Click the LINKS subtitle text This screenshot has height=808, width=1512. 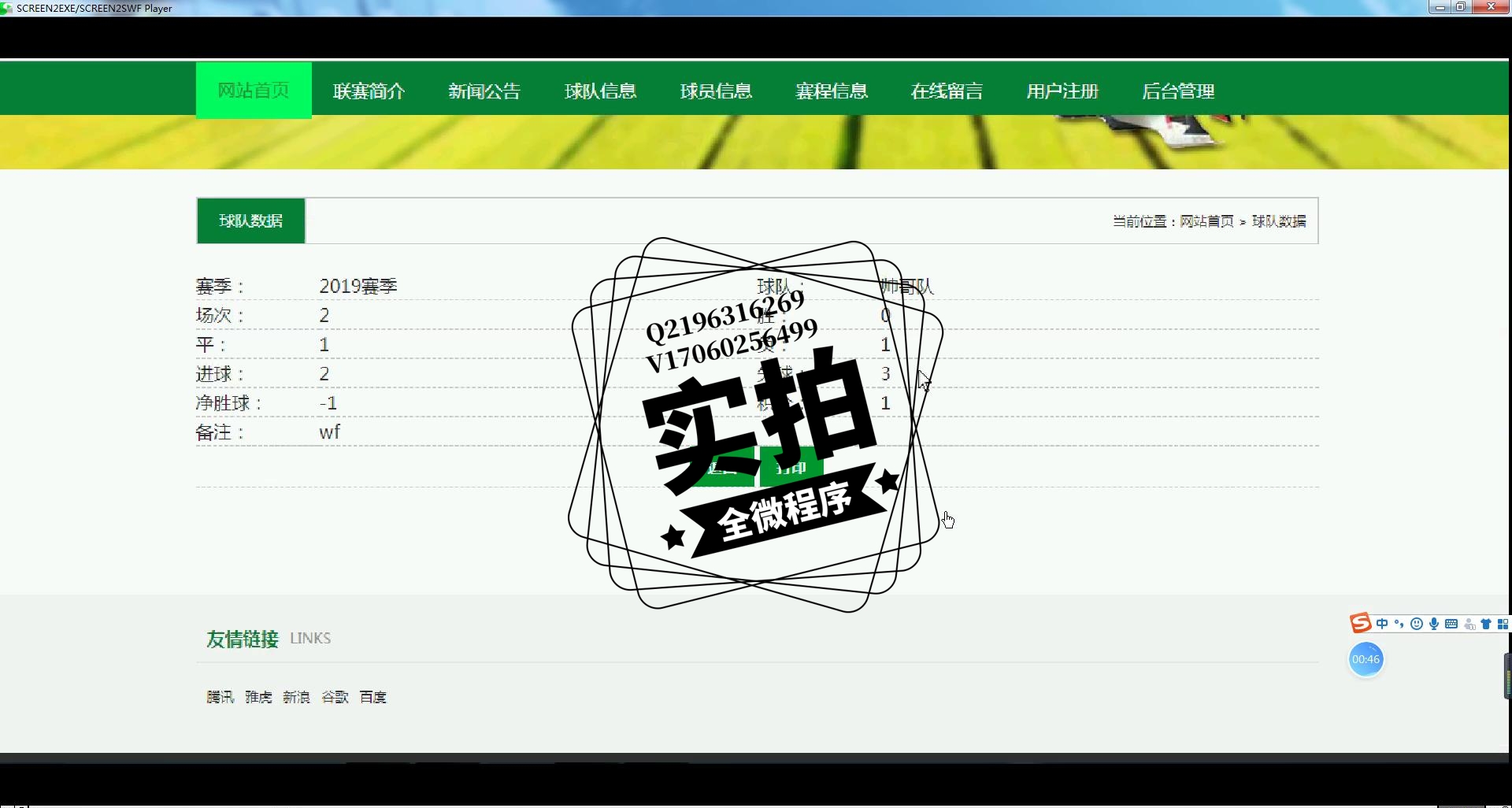pos(310,639)
